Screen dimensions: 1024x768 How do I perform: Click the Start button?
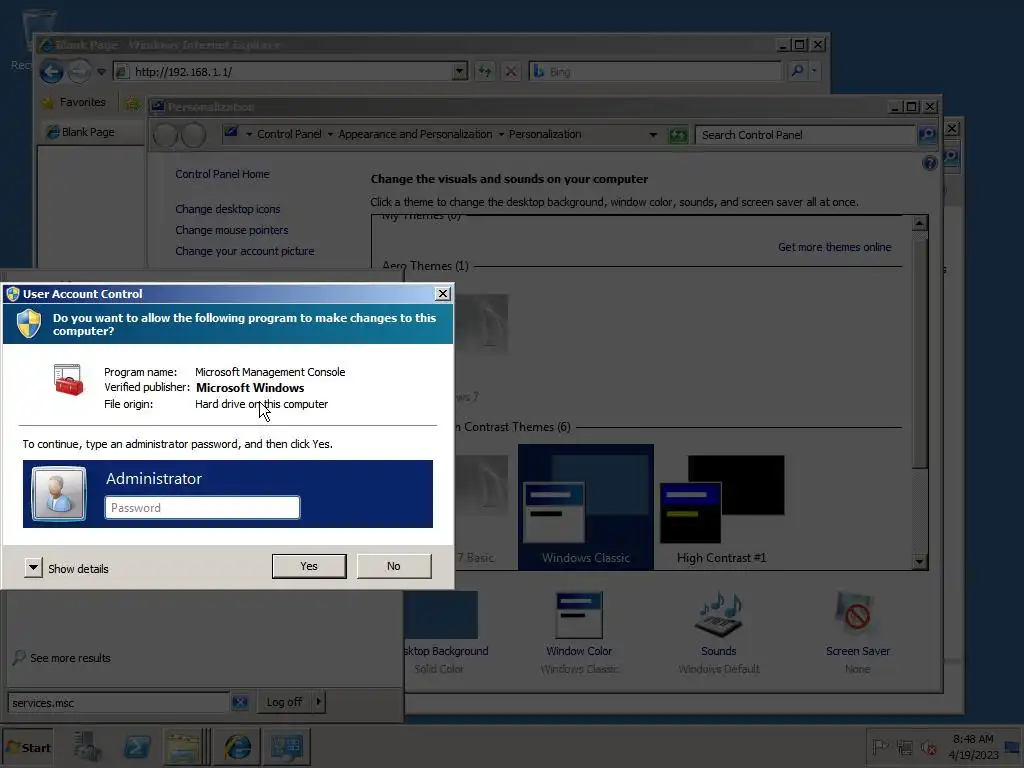[x=28, y=747]
